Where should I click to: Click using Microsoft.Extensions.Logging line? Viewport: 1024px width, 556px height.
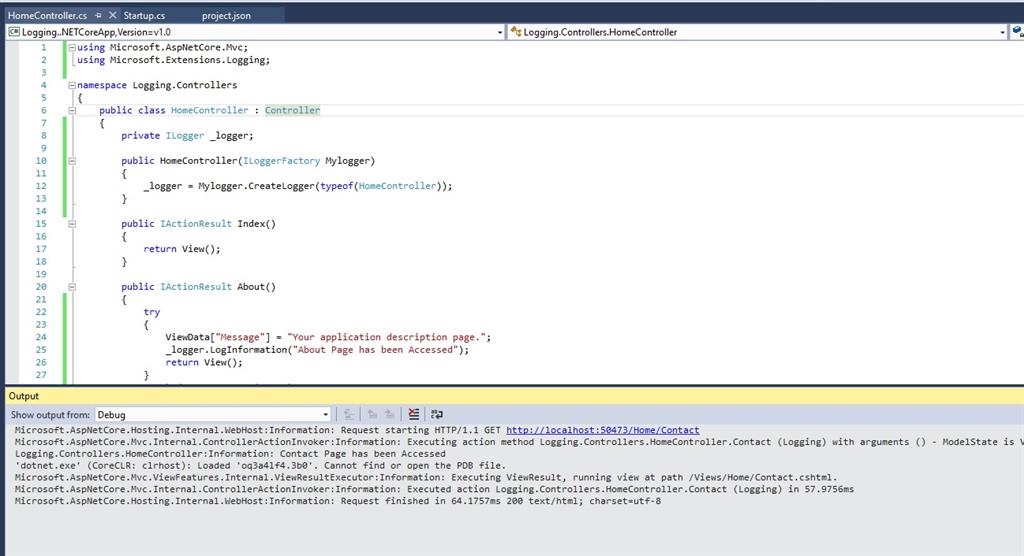coord(173,60)
